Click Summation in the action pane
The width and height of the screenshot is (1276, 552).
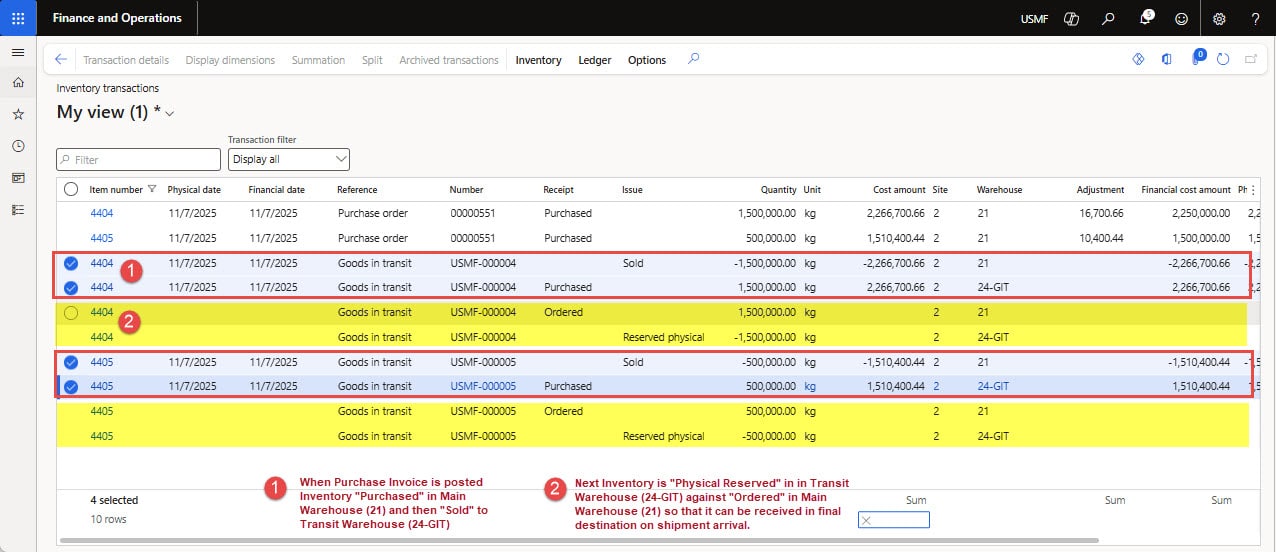click(x=318, y=60)
